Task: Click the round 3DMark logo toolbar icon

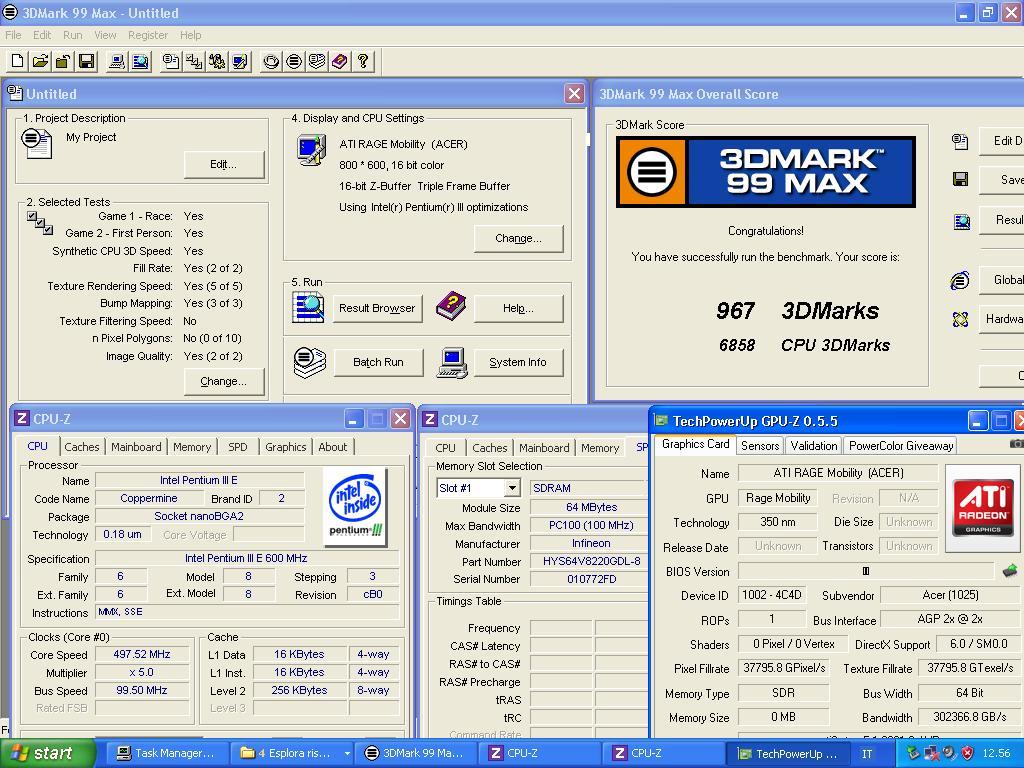Action: pyautogui.click(x=294, y=61)
